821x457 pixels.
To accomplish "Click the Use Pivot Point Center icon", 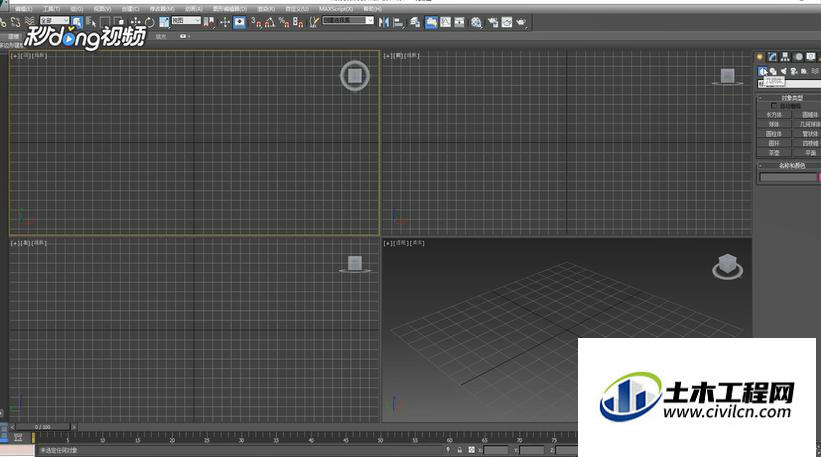I will 209,22.
